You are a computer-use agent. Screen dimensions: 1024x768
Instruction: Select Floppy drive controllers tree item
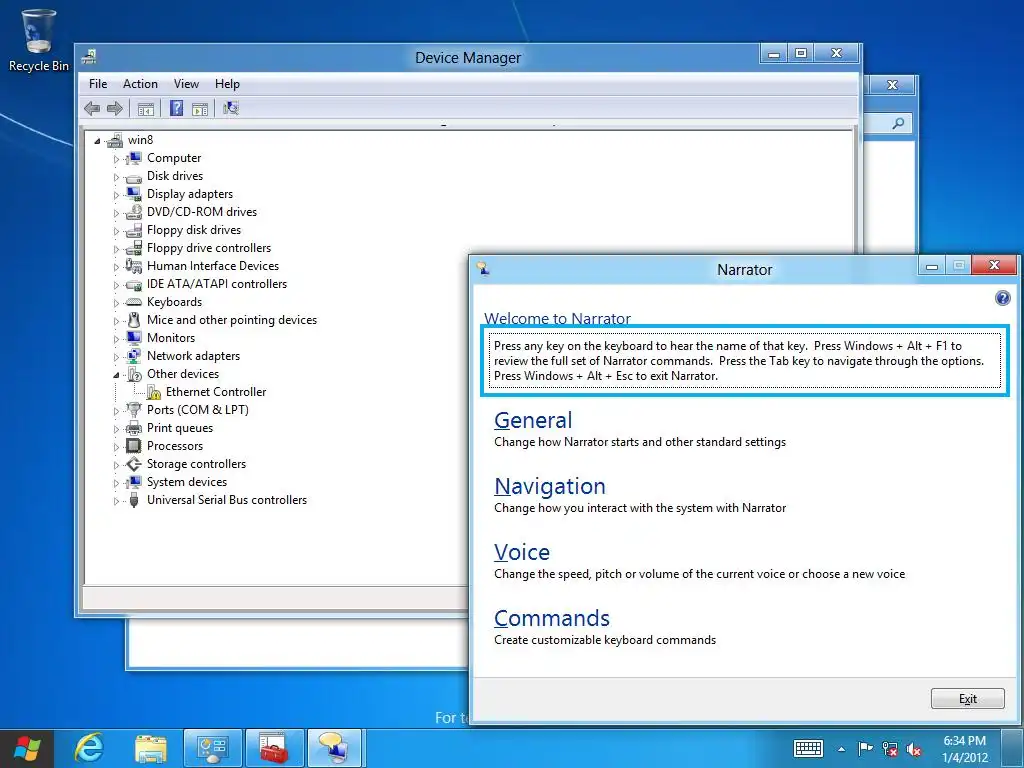click(x=209, y=248)
